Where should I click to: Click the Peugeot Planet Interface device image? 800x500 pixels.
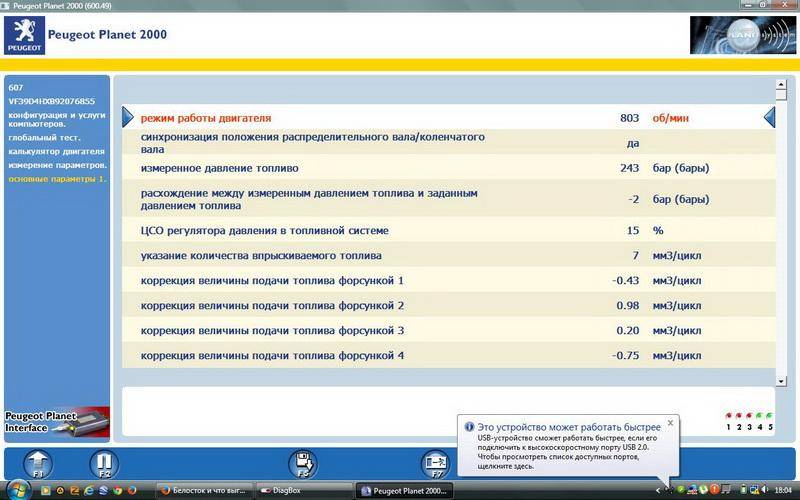56,421
